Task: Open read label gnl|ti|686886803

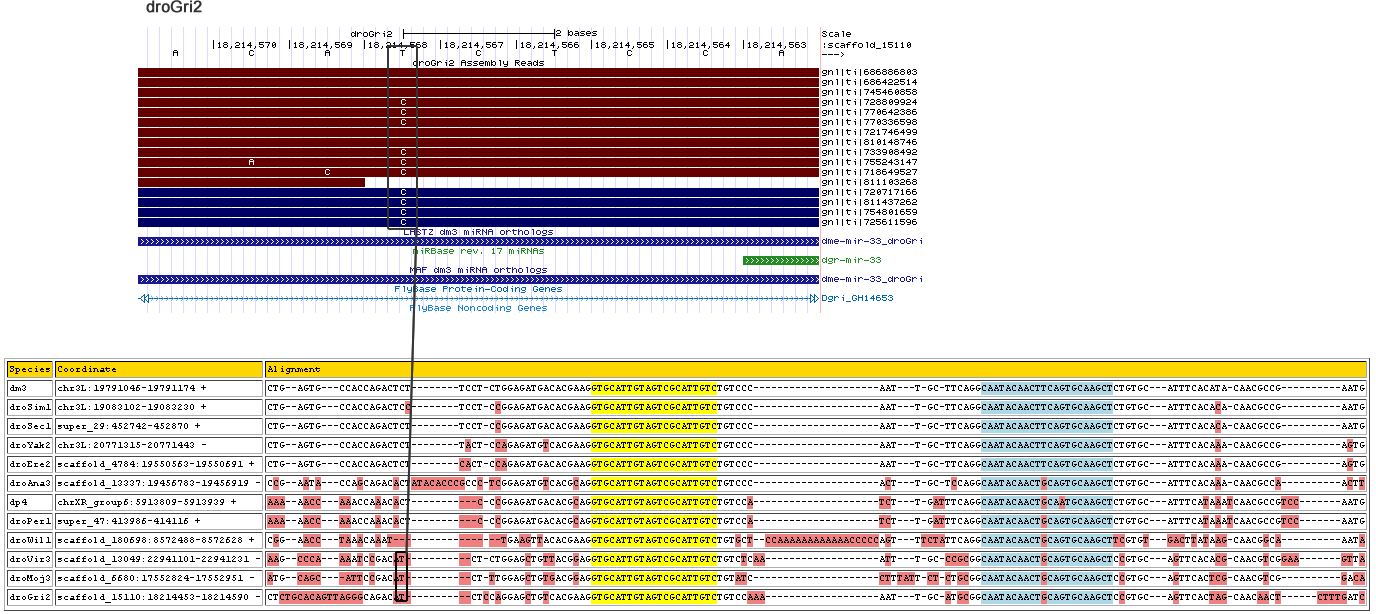Action: tap(869, 72)
